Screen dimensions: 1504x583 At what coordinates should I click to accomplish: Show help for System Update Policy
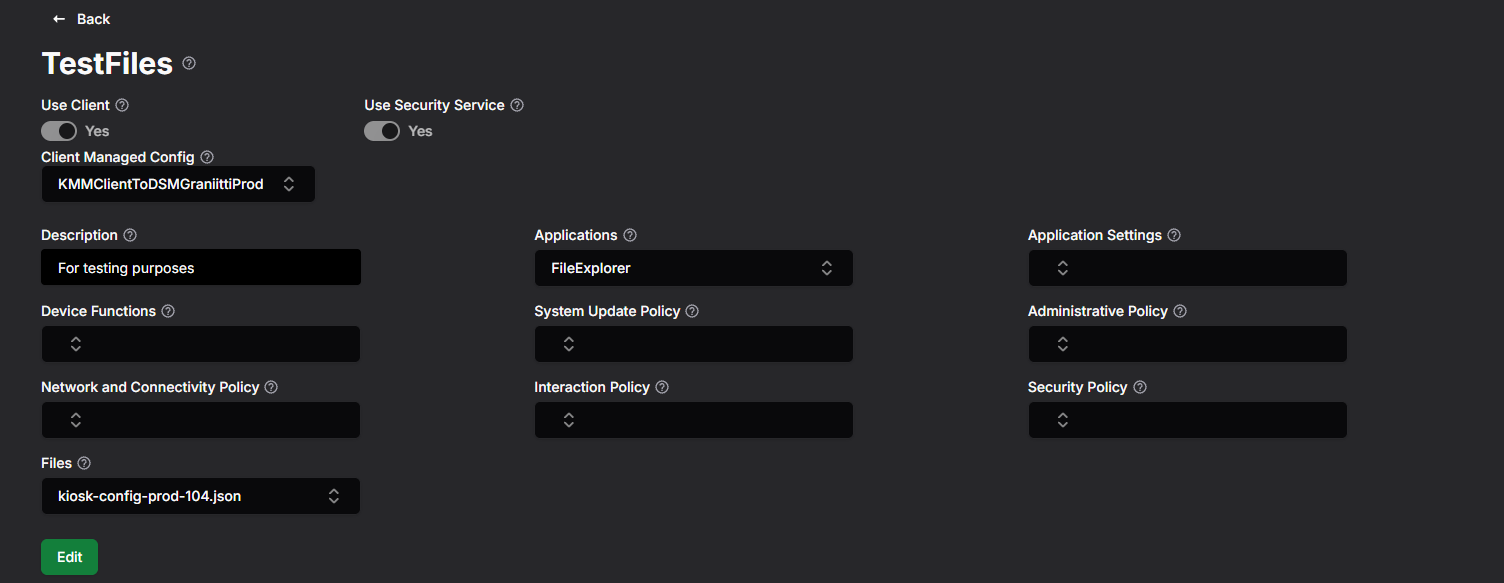click(x=692, y=311)
